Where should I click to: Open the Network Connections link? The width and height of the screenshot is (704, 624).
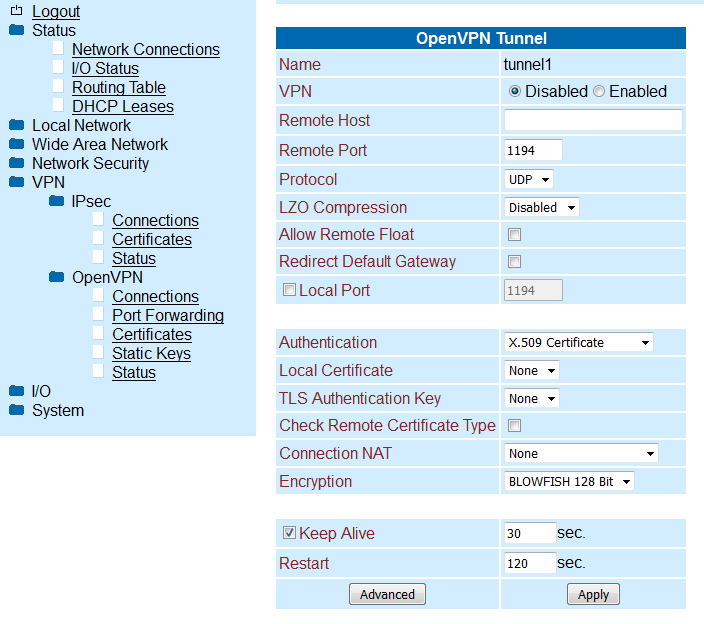point(146,49)
